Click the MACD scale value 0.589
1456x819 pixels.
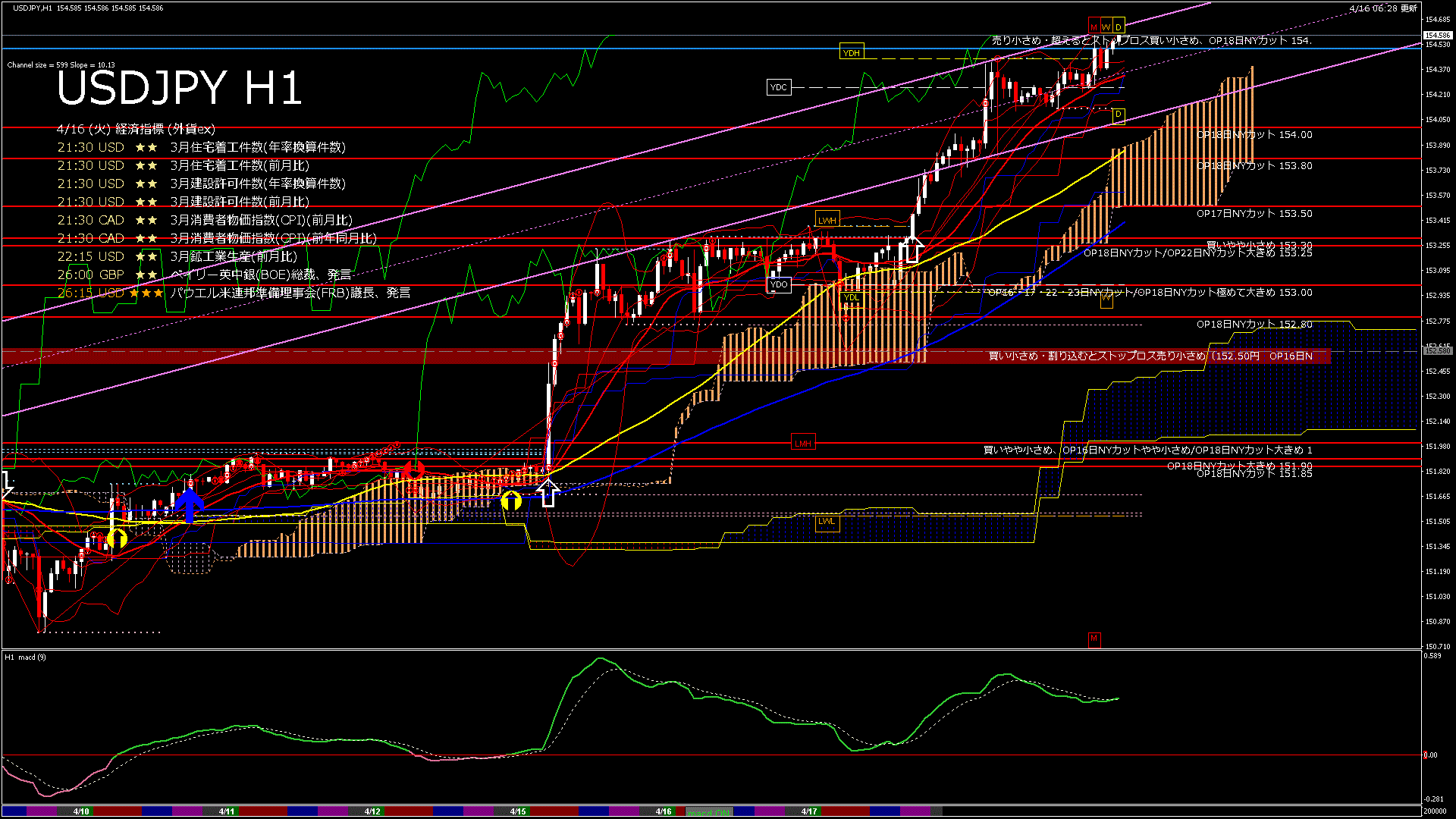[x=1432, y=655]
